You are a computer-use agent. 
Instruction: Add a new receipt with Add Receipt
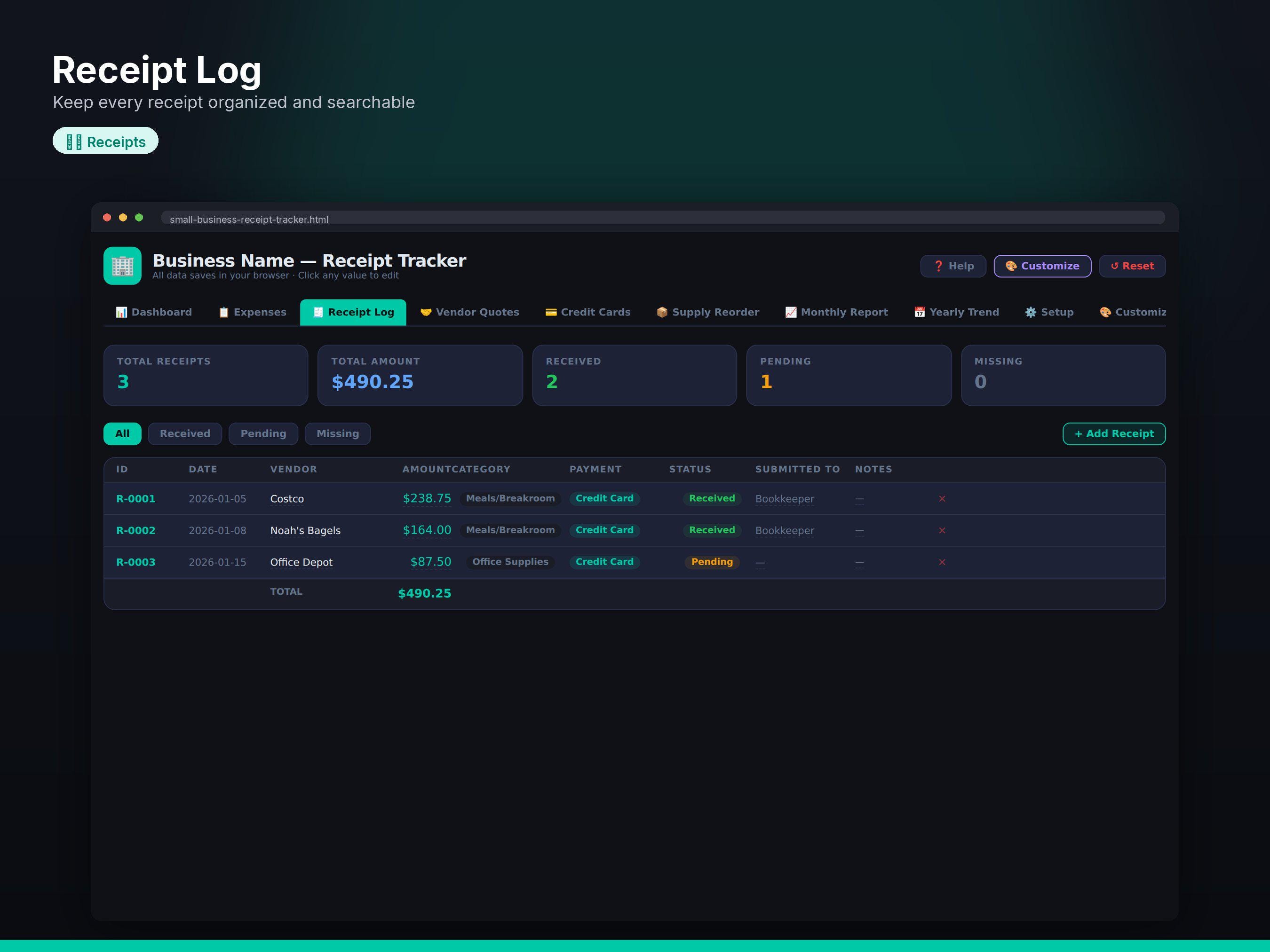click(1114, 434)
